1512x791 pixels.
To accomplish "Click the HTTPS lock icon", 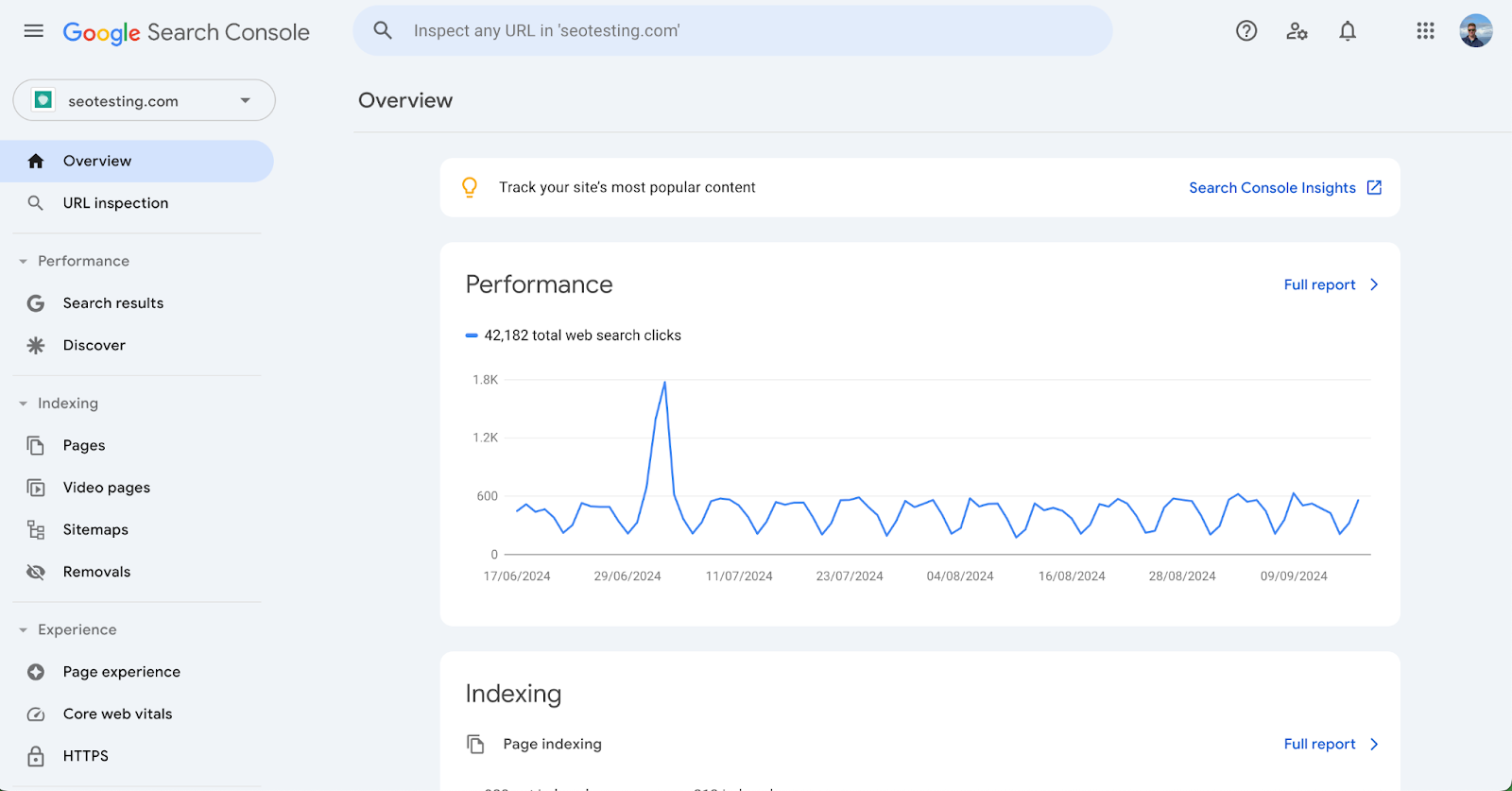I will click(36, 756).
